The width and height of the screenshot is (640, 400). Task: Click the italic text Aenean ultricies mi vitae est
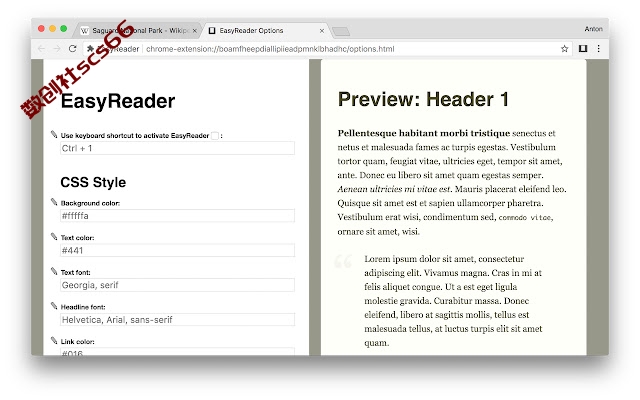coord(394,189)
